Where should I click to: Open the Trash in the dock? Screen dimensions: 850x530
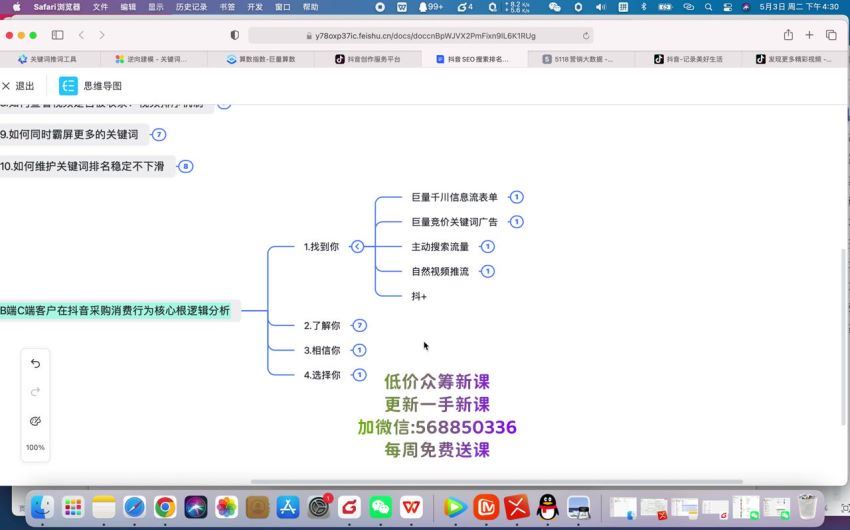808,508
